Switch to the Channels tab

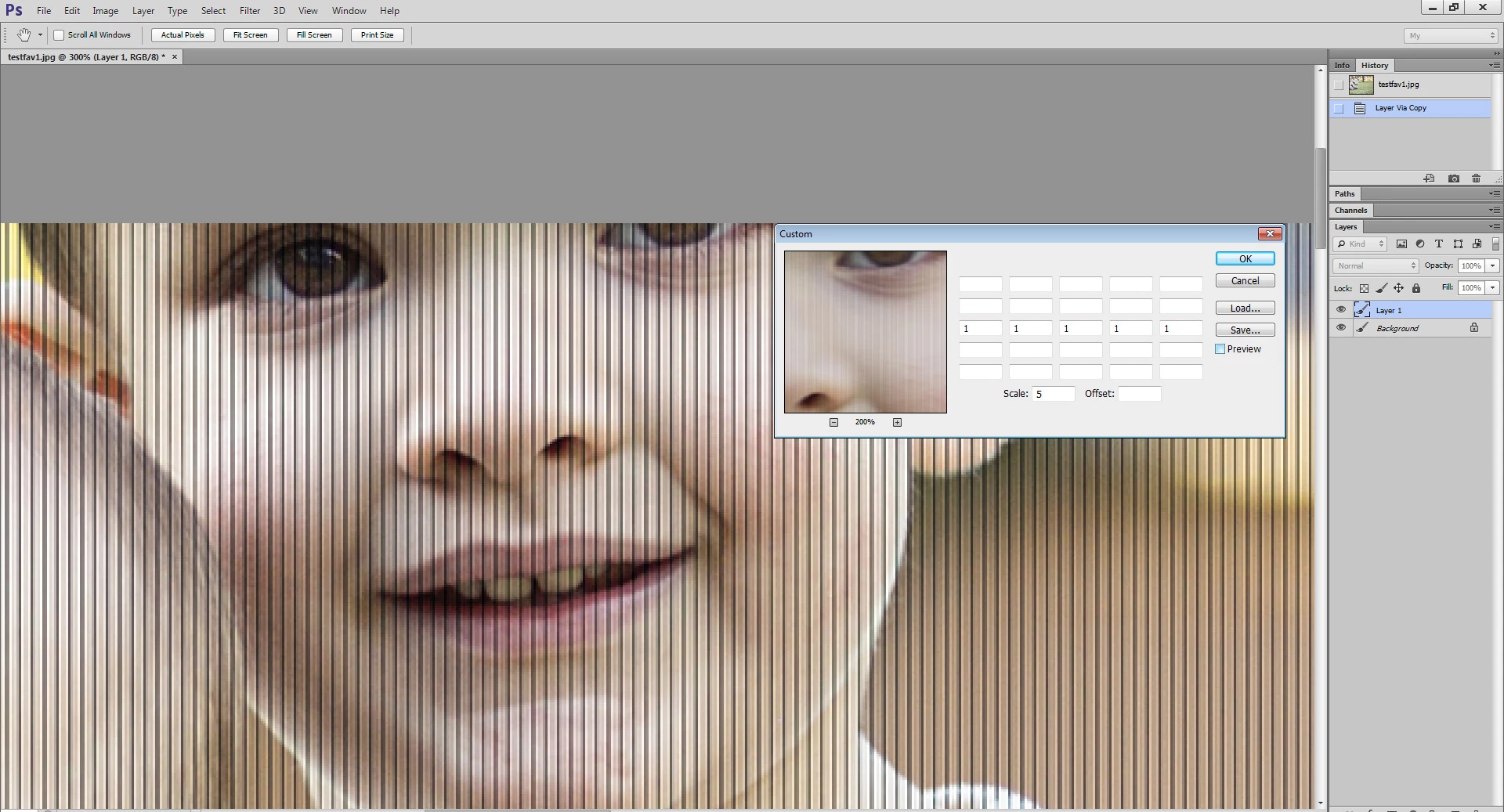tap(1351, 210)
